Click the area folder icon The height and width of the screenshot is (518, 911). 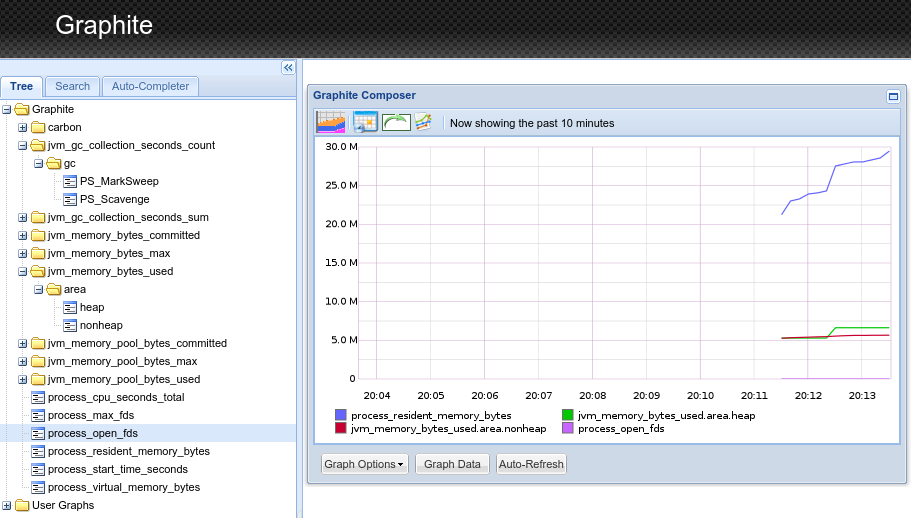54,289
